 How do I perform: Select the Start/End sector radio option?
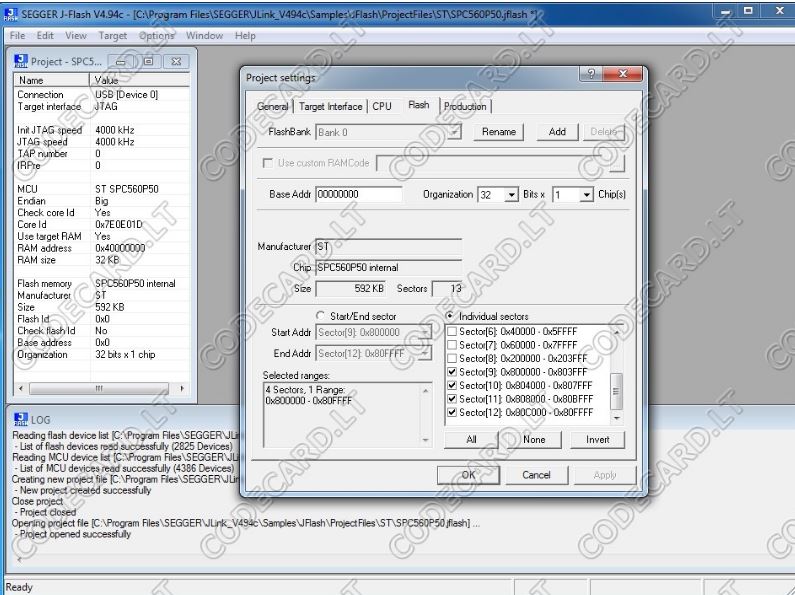click(320, 316)
